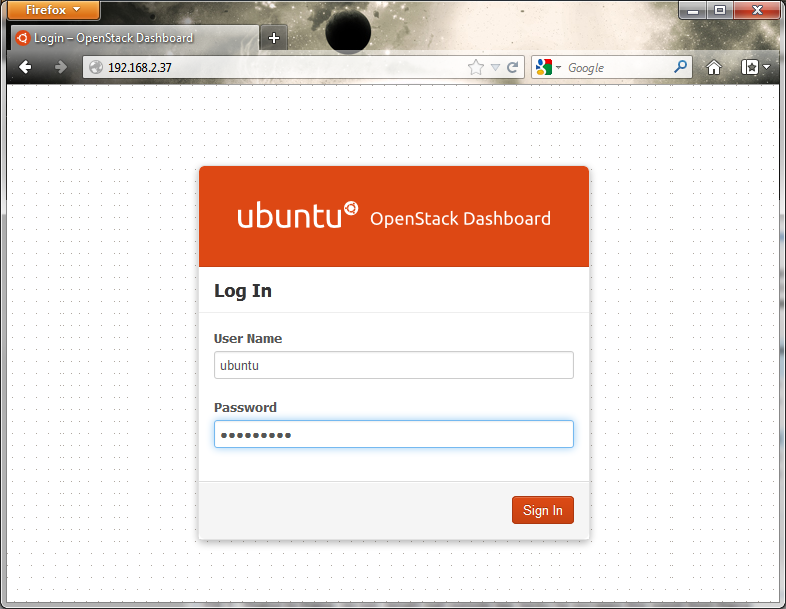Click the search magnifier icon

[x=680, y=67]
